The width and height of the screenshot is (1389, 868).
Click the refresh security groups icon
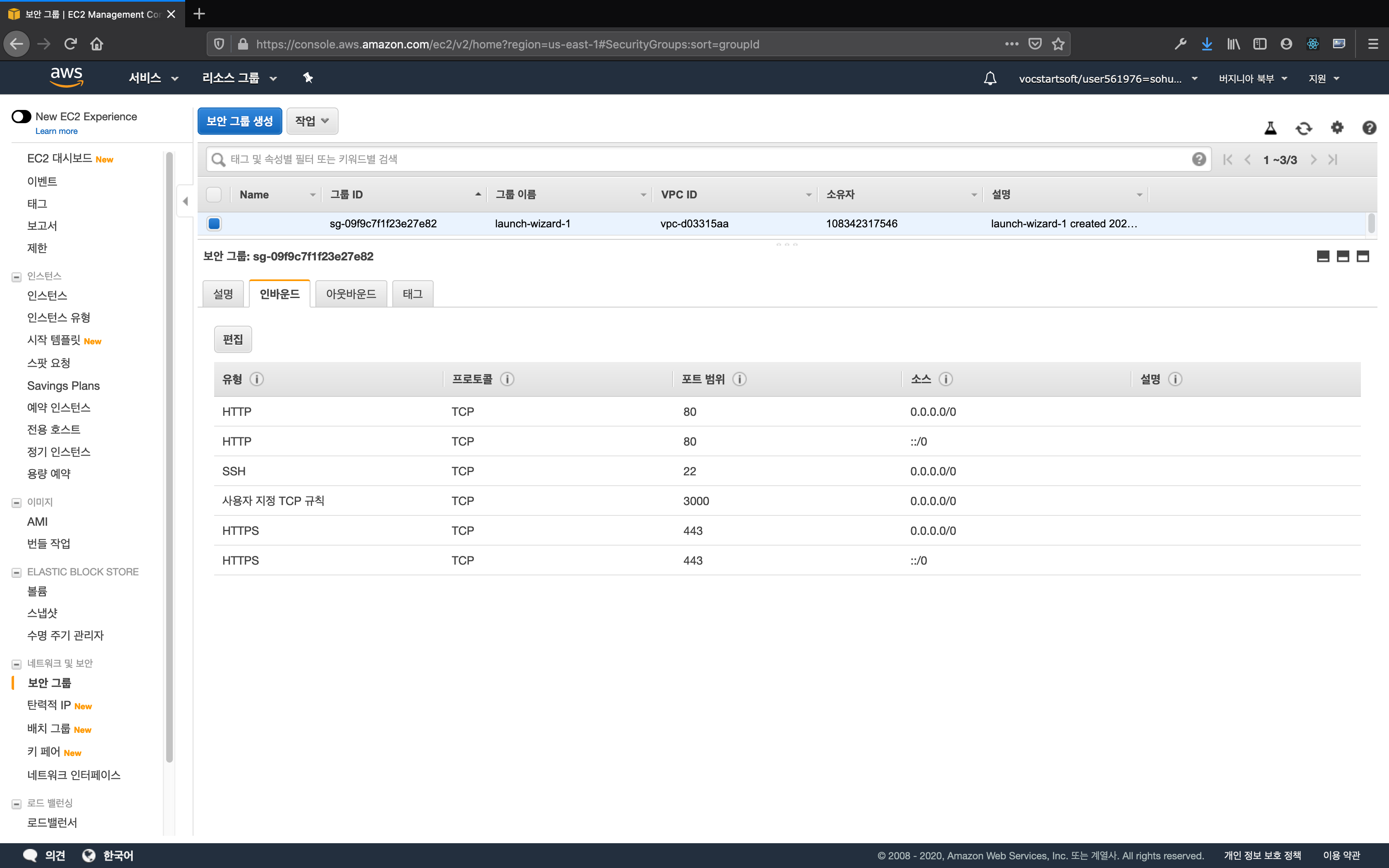[1303, 128]
